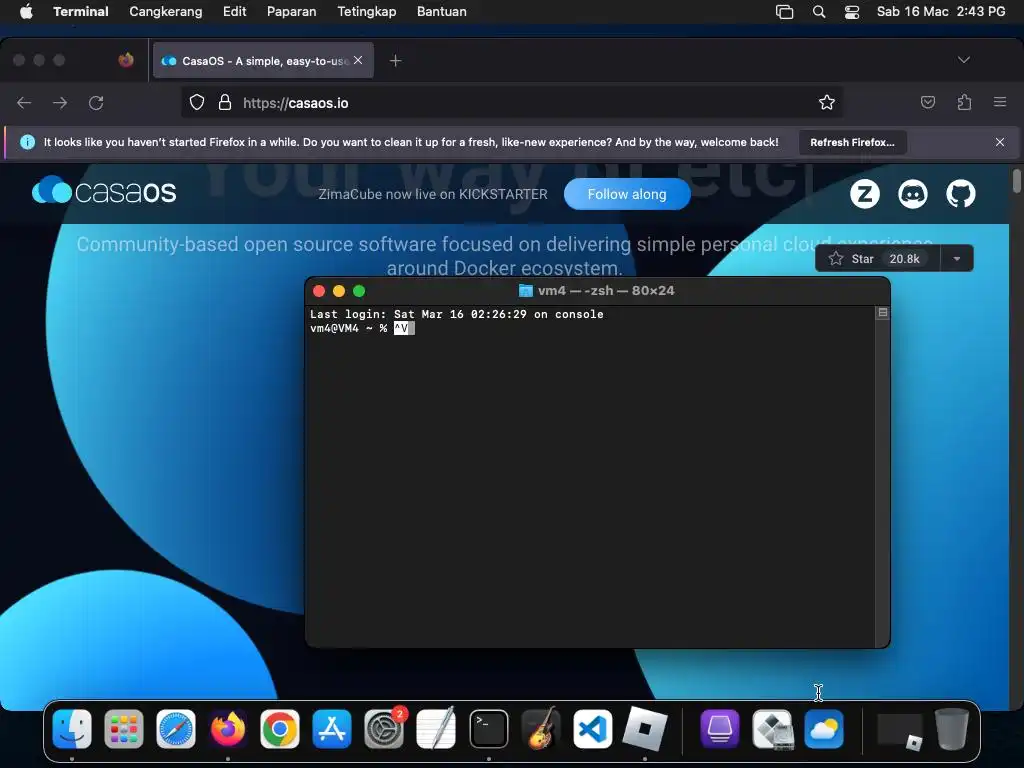Select the CasaOS browser tab

click(263, 61)
